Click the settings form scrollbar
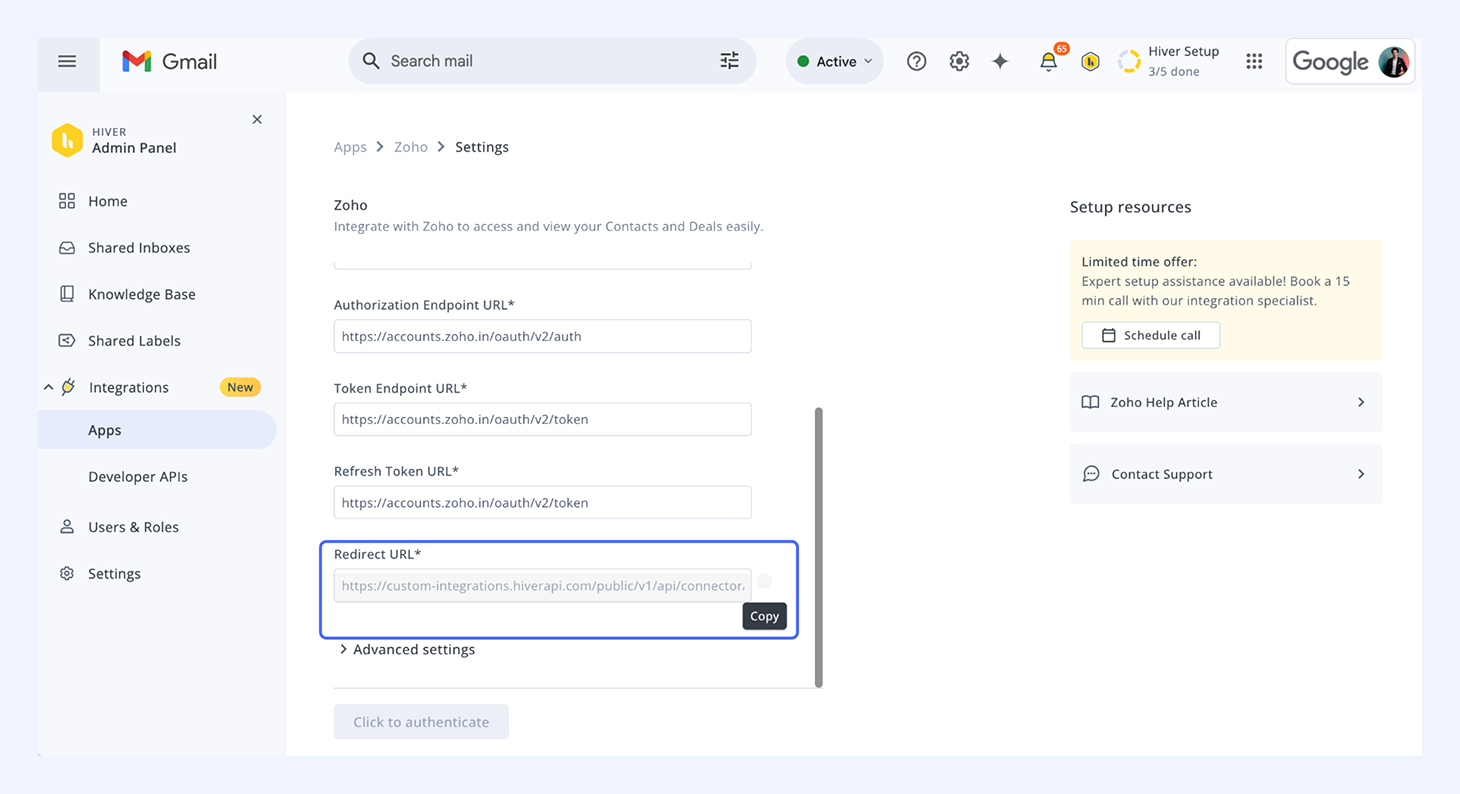Screen dimensions: 1460x794 (x=819, y=547)
